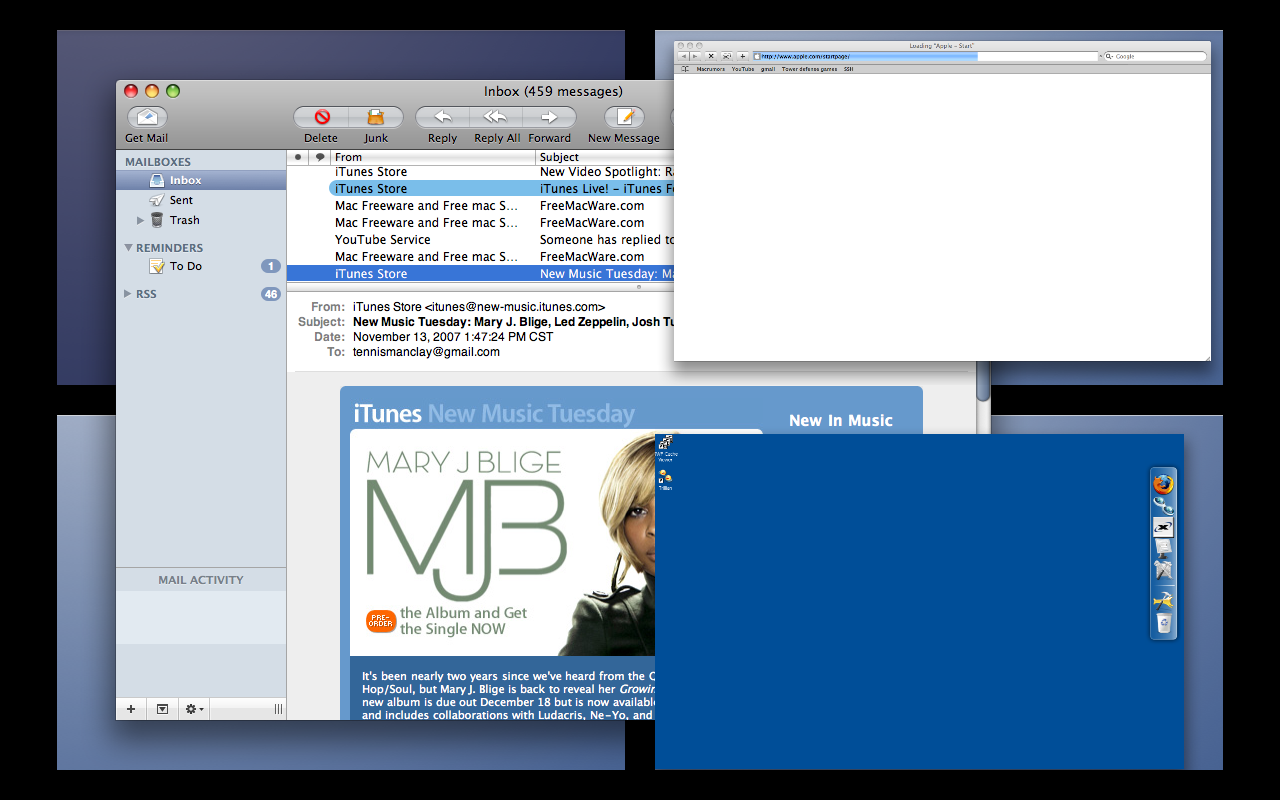The height and width of the screenshot is (800, 1280).
Task: Click the add mailbox plus button
Action: (131, 709)
